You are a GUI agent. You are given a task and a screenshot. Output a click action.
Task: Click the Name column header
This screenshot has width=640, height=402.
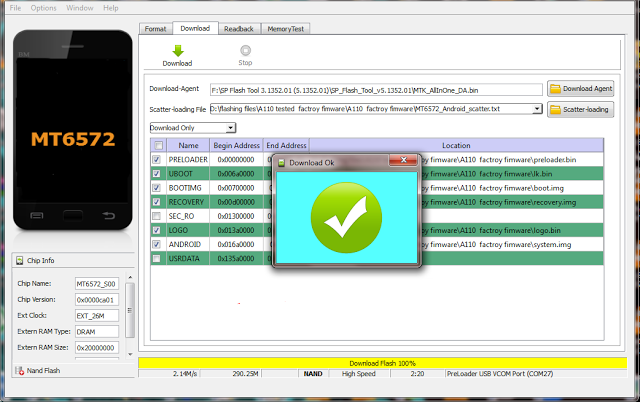pyautogui.click(x=188, y=145)
